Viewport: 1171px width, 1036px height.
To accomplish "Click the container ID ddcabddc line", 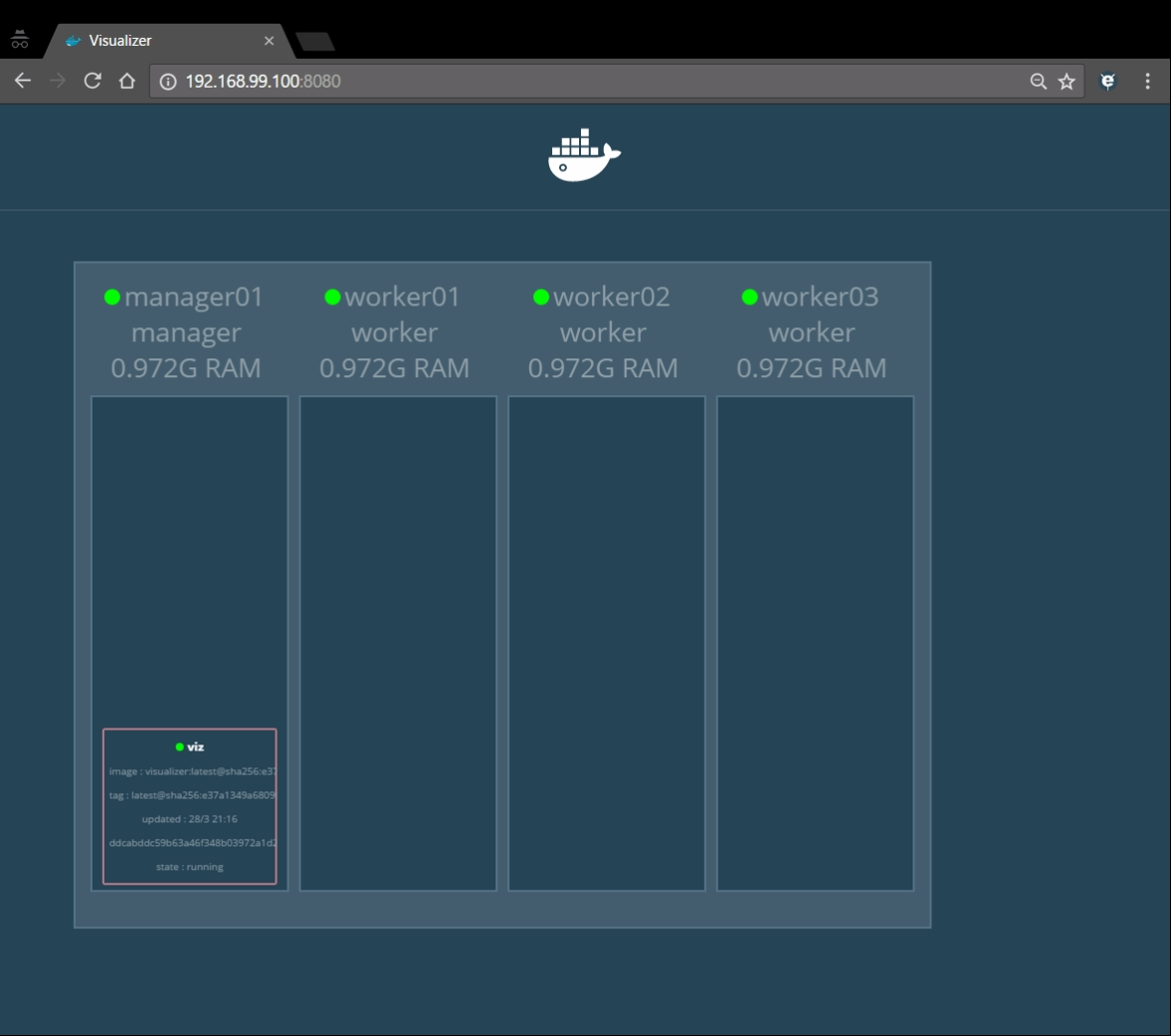I will [192, 843].
